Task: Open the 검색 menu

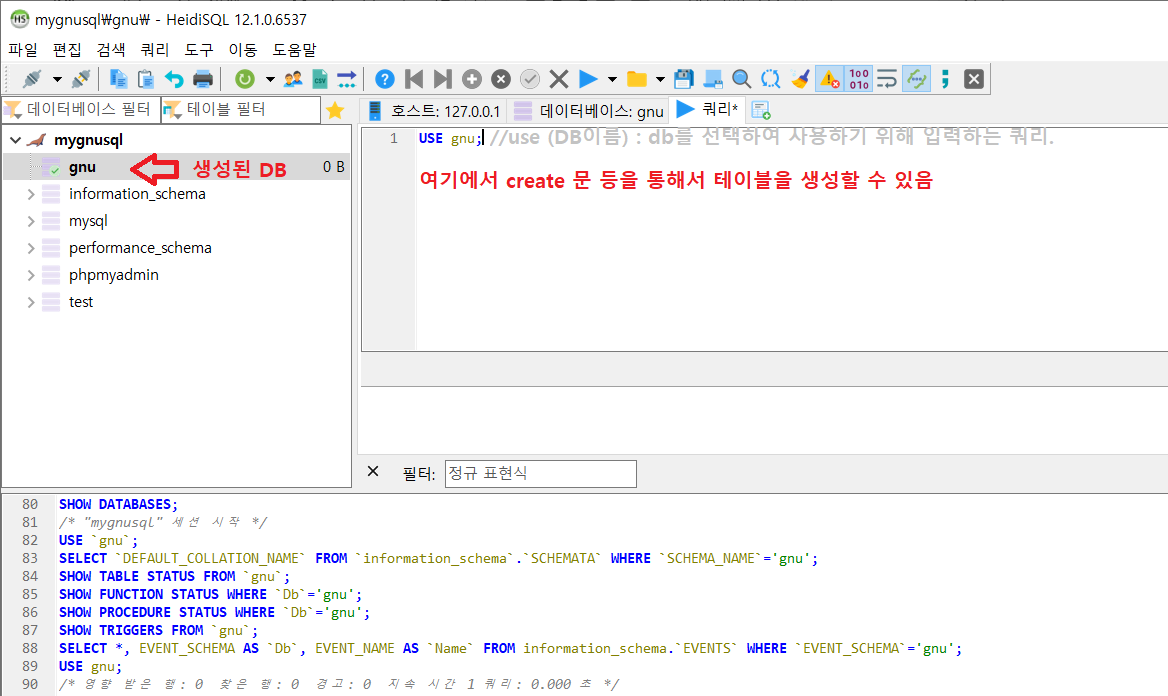Action: point(111,50)
